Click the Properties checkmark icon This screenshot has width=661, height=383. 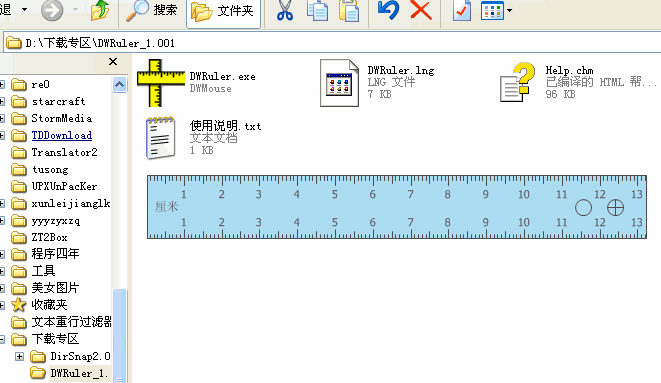[462, 10]
